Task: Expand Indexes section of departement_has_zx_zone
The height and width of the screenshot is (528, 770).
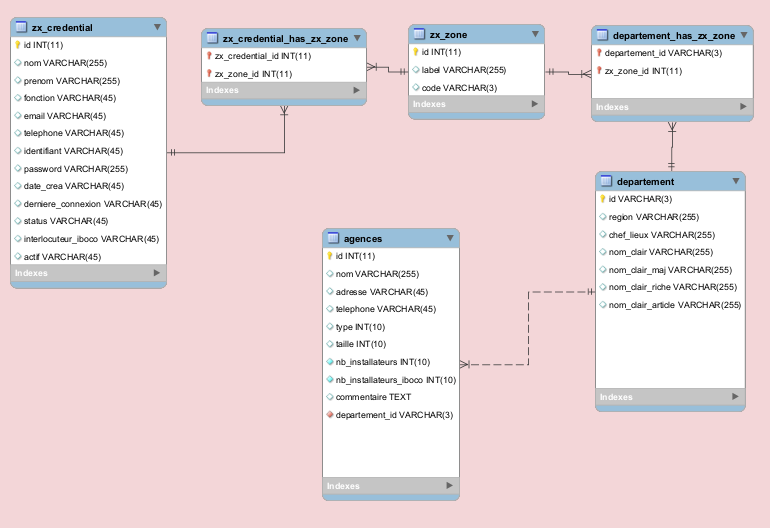Action: coord(743,106)
